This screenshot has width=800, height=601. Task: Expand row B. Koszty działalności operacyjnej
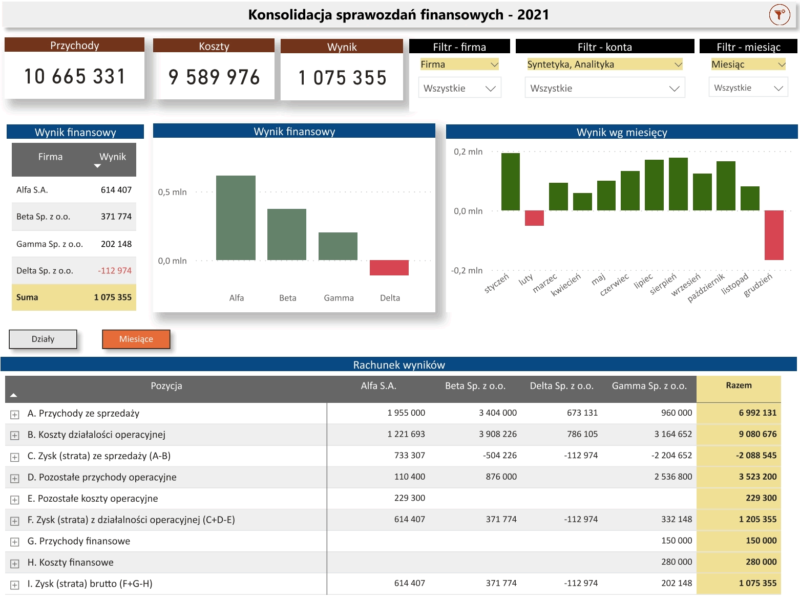coord(14,435)
